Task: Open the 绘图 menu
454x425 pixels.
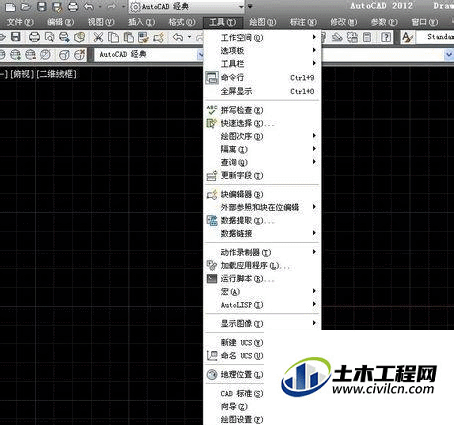Action: point(263,22)
